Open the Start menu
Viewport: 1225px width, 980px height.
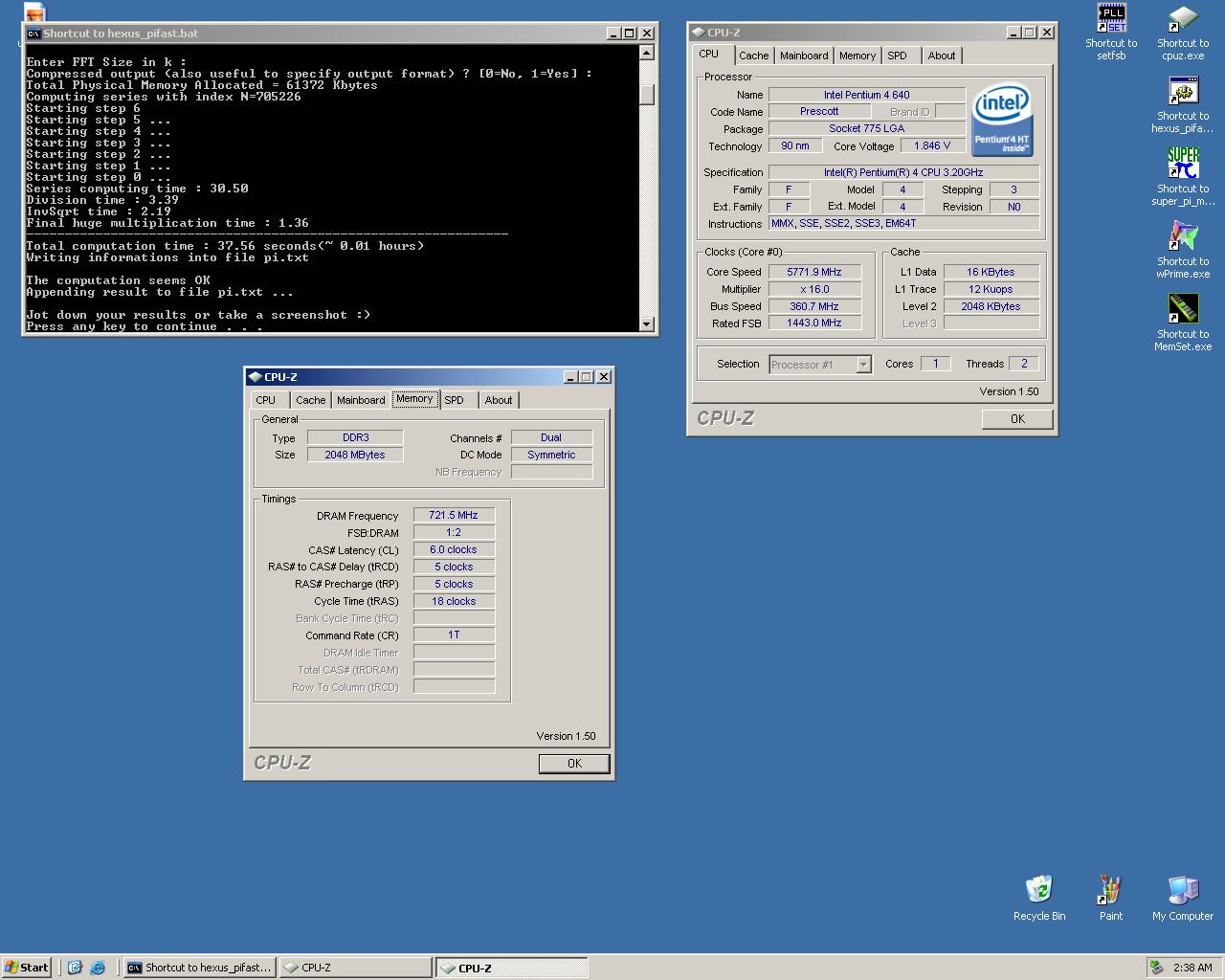coord(27,968)
